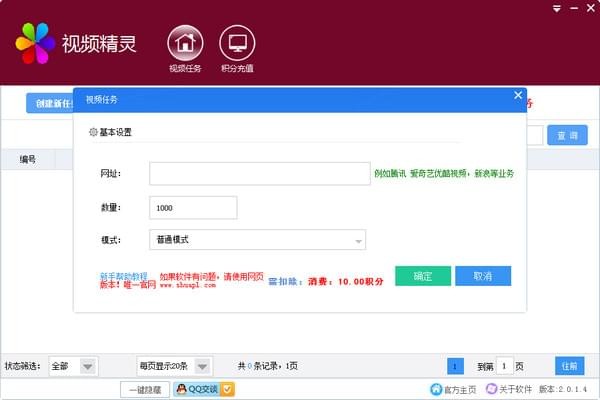Open the 积分充值 monitor icon

[x=237, y=43]
